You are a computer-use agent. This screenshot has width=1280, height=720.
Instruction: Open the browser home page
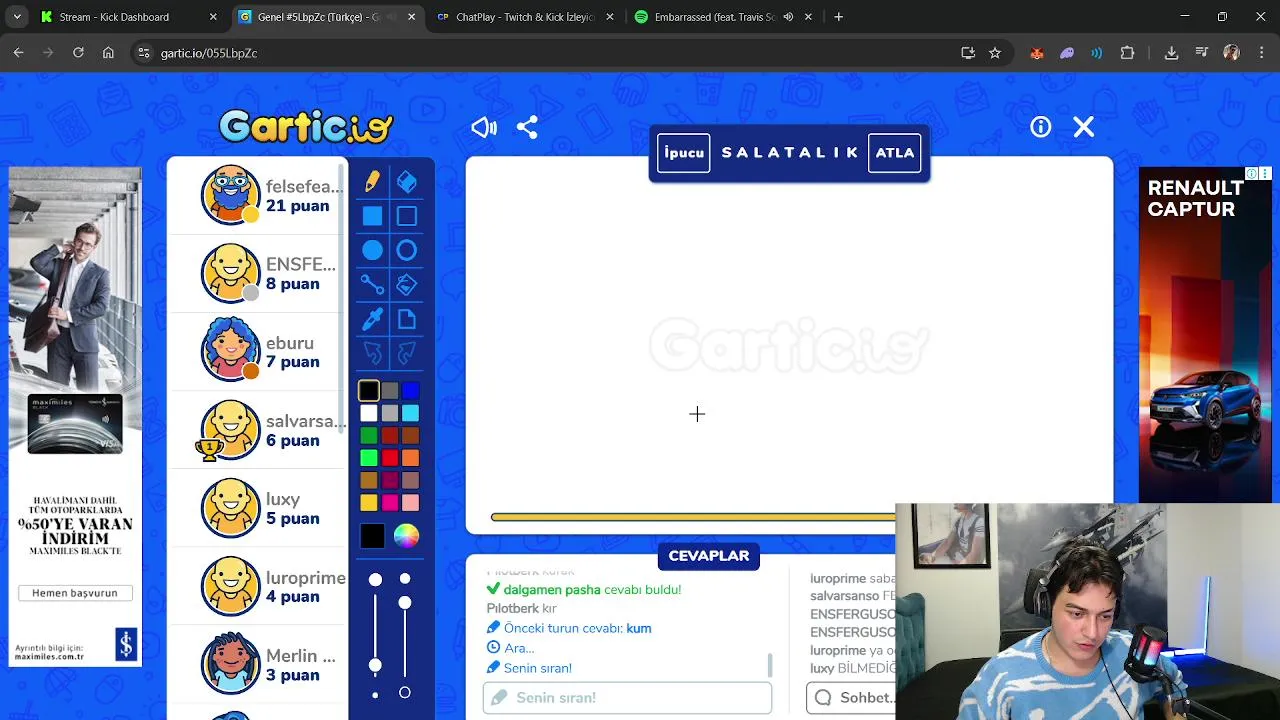point(108,53)
